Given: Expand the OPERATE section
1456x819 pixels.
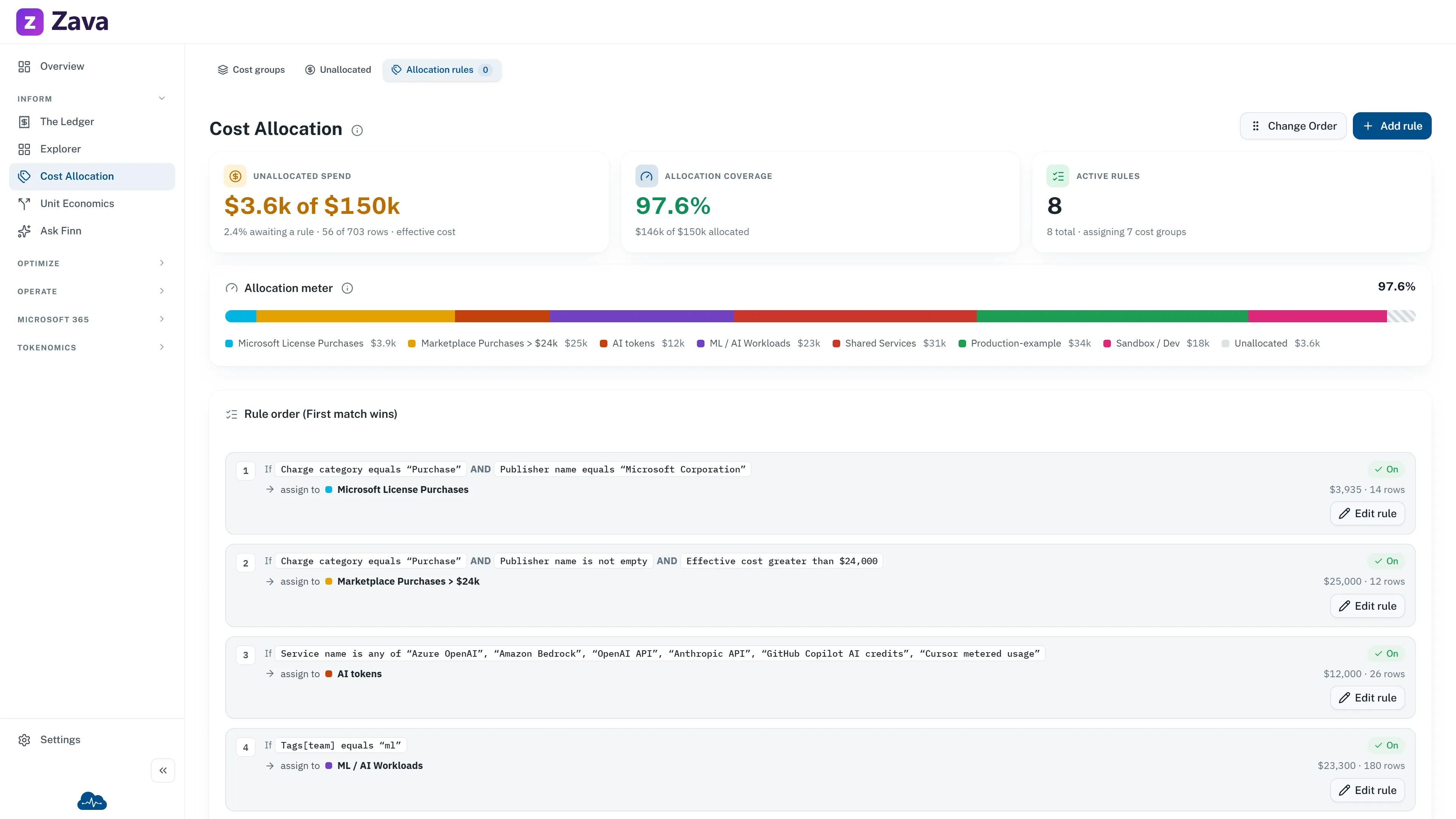Looking at the screenshot, I should 91,292.
